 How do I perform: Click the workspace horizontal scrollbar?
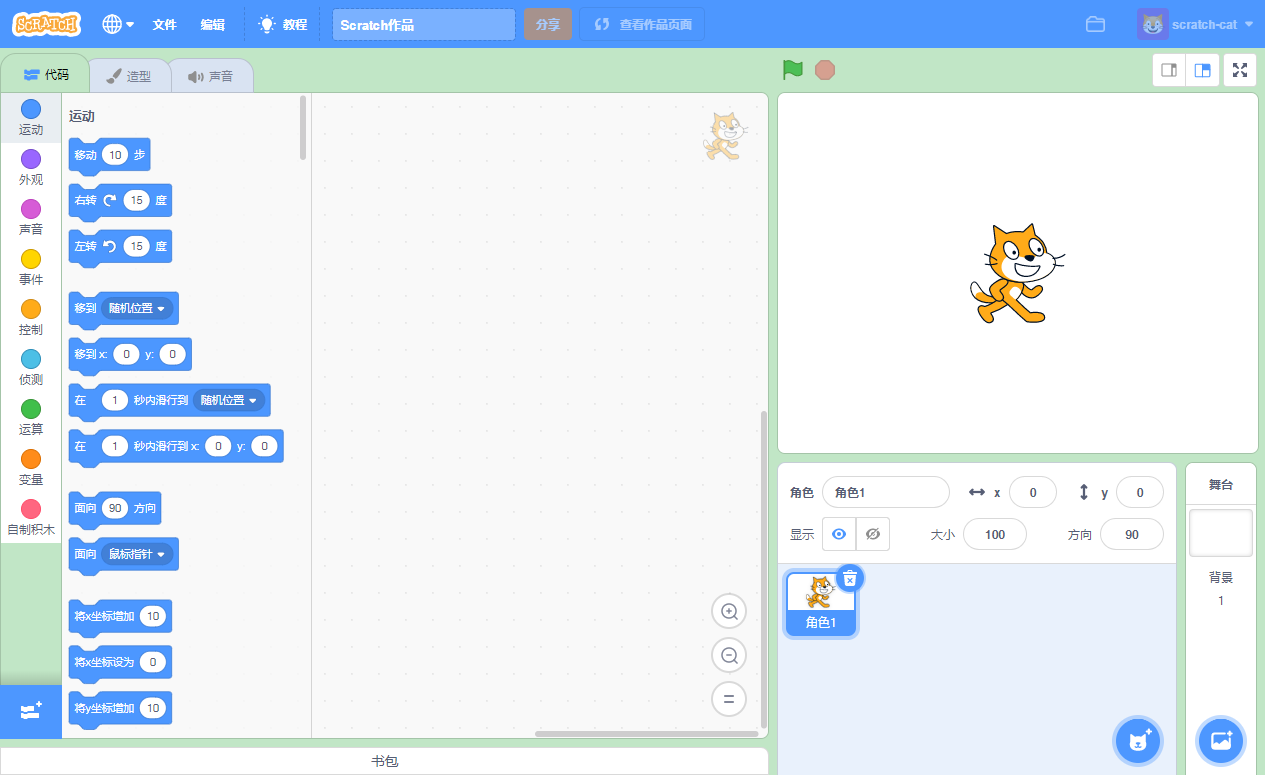(x=647, y=734)
